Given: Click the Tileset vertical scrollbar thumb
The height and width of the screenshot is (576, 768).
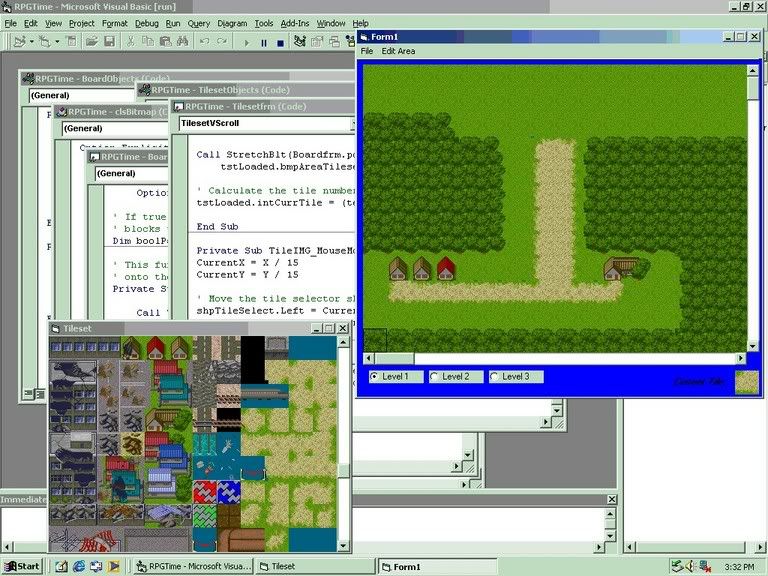Looking at the screenshot, I should click(x=343, y=471).
